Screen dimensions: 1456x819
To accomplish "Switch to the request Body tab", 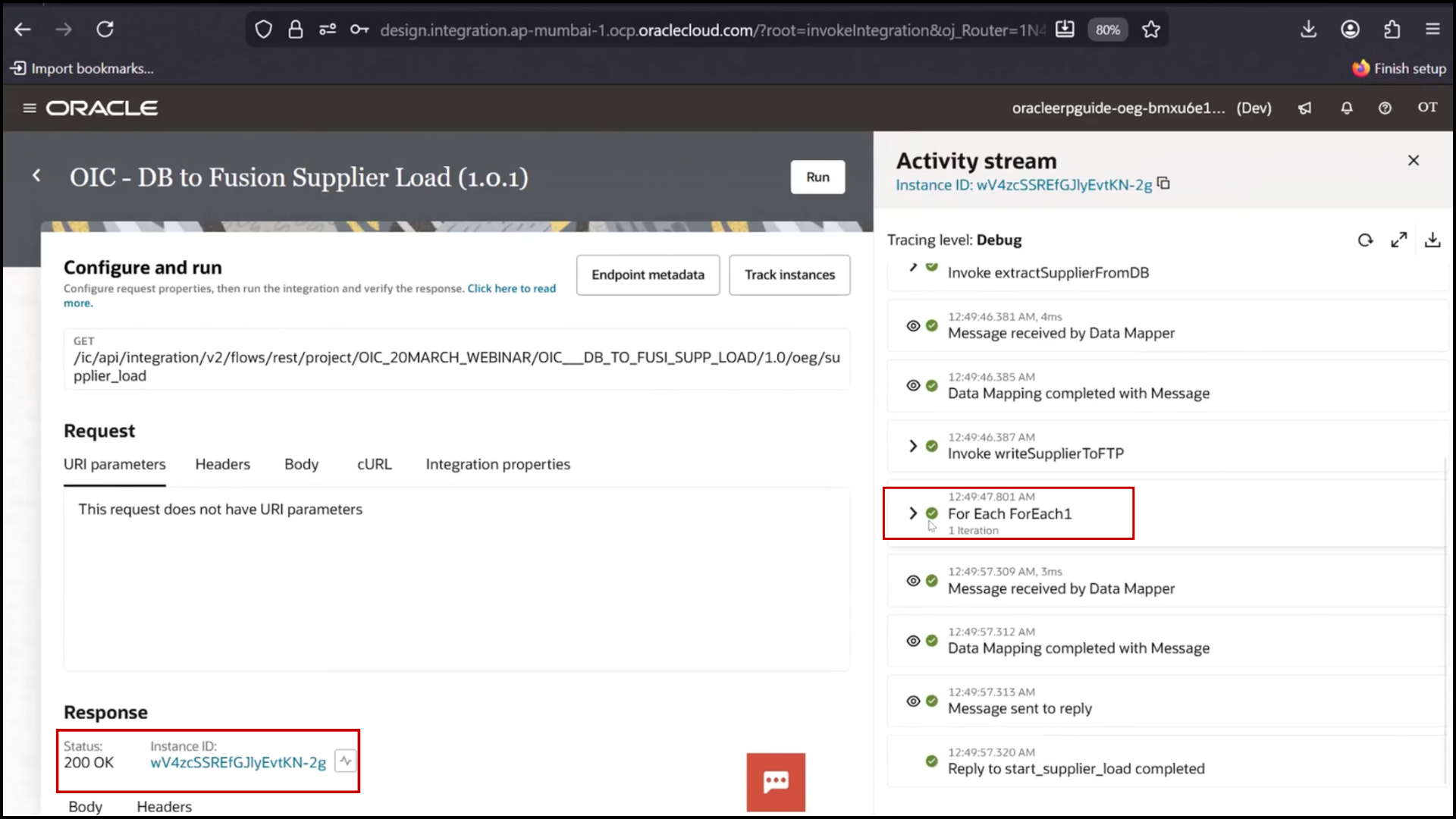I will click(x=301, y=464).
